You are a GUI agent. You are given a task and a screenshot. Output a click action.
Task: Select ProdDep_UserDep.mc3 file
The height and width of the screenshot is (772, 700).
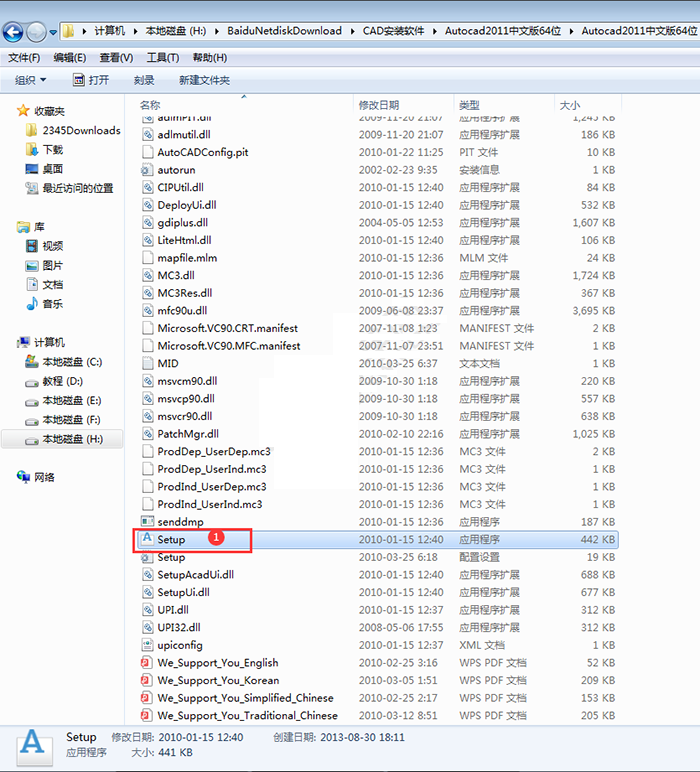click(206, 451)
